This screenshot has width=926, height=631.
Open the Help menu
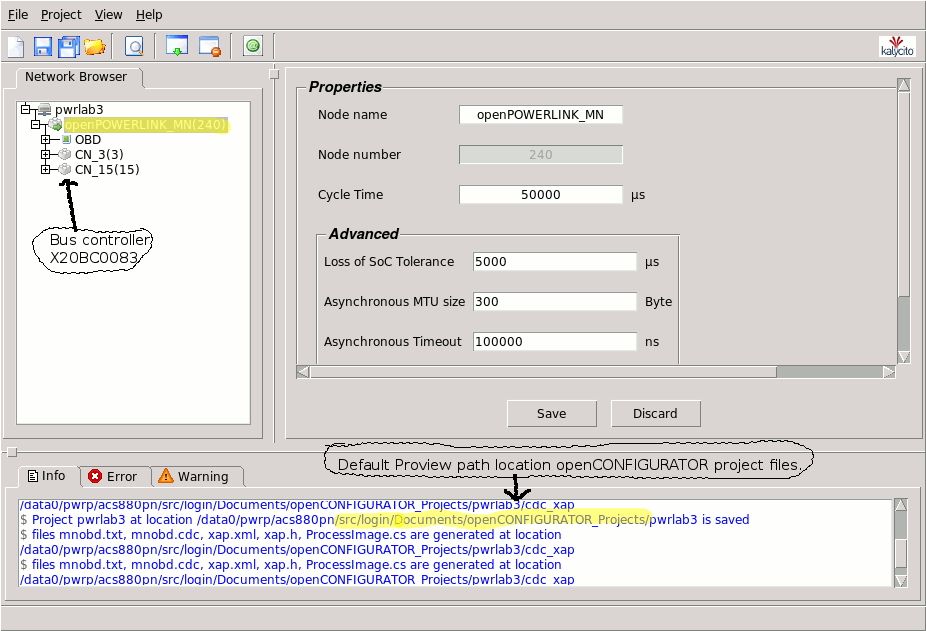[x=149, y=15]
